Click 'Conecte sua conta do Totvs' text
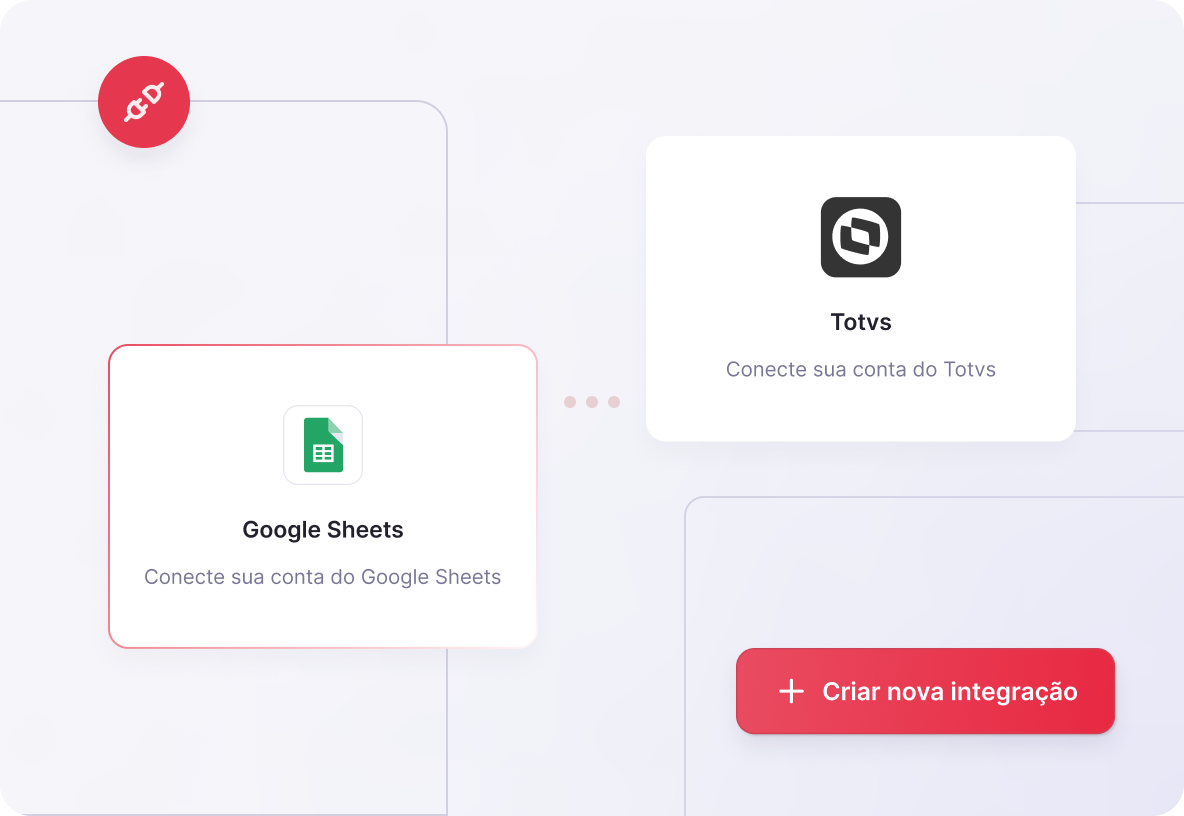 (861, 369)
